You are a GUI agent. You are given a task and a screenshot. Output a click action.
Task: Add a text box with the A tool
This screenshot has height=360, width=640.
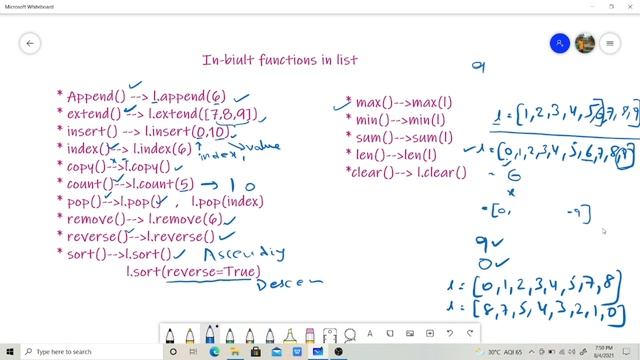(370, 333)
